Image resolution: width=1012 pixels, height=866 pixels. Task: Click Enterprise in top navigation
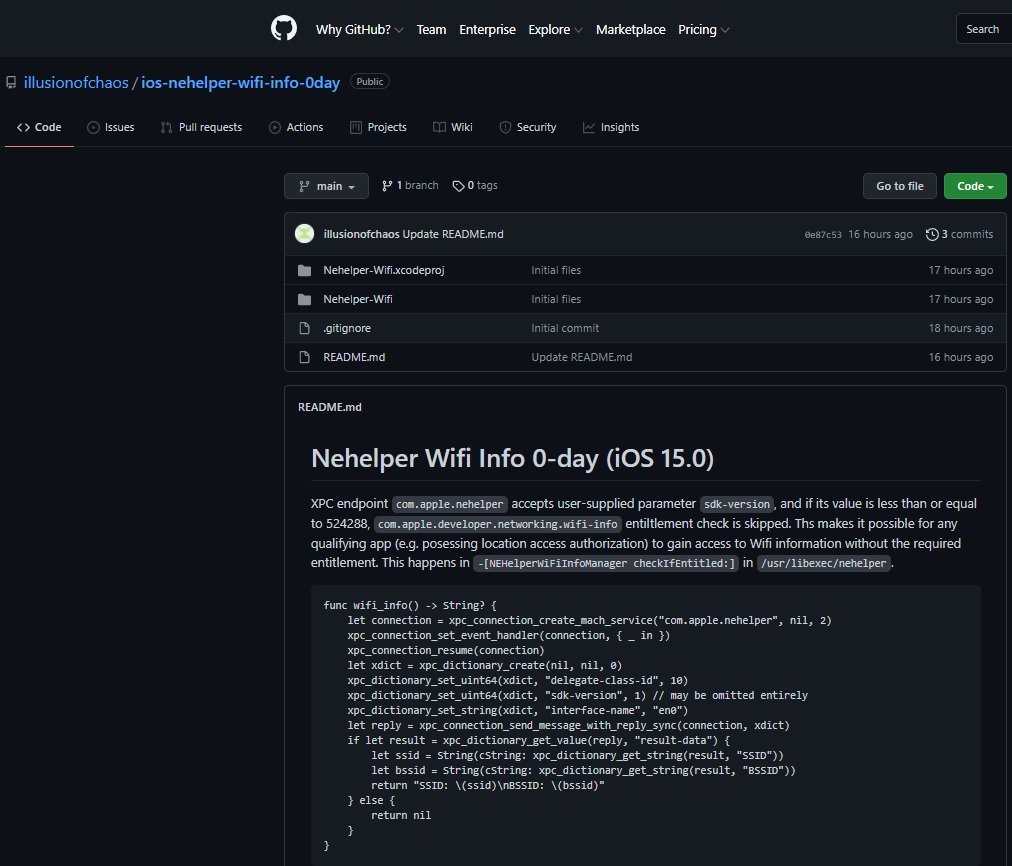pyautogui.click(x=487, y=30)
